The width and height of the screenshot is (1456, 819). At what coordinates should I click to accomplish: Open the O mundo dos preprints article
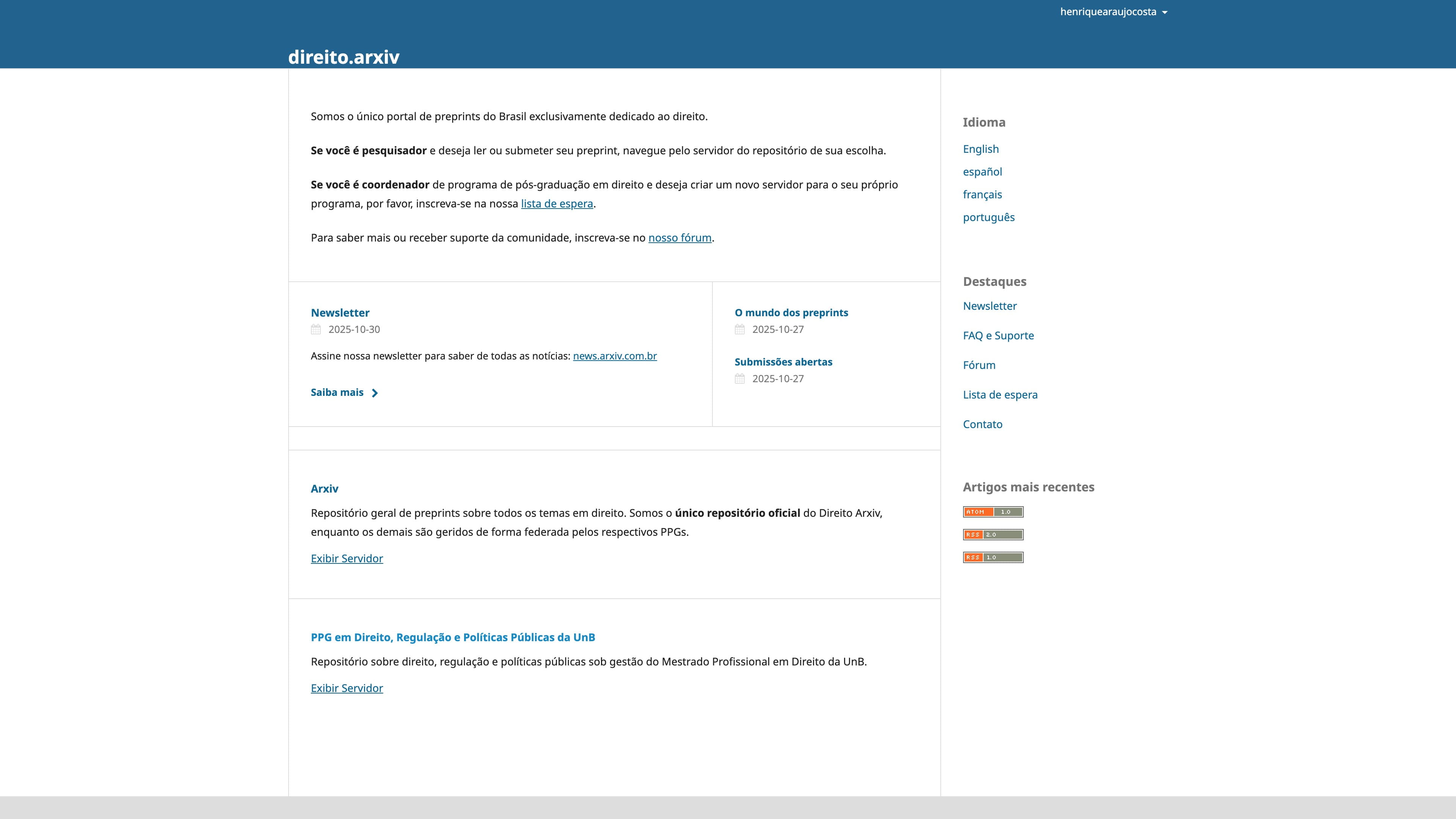point(791,312)
